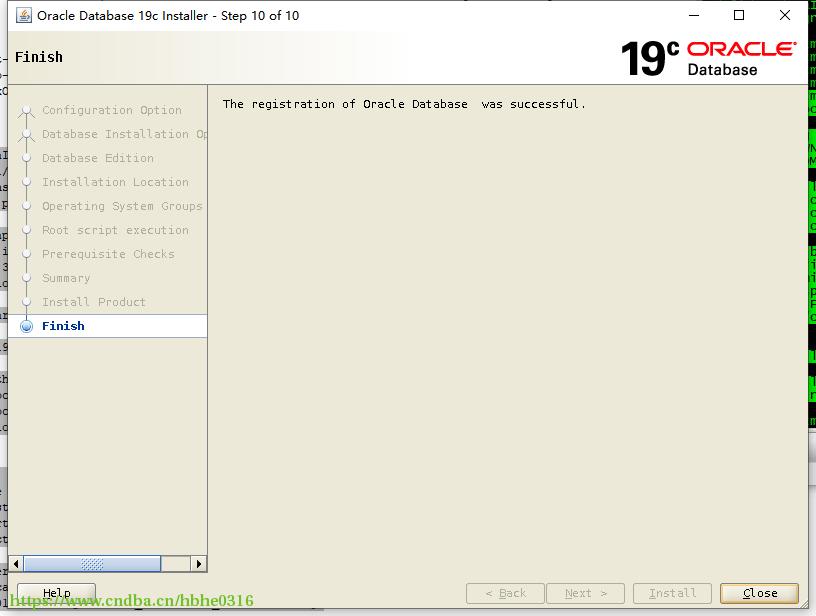Maximize the Oracle installer window

[738, 16]
